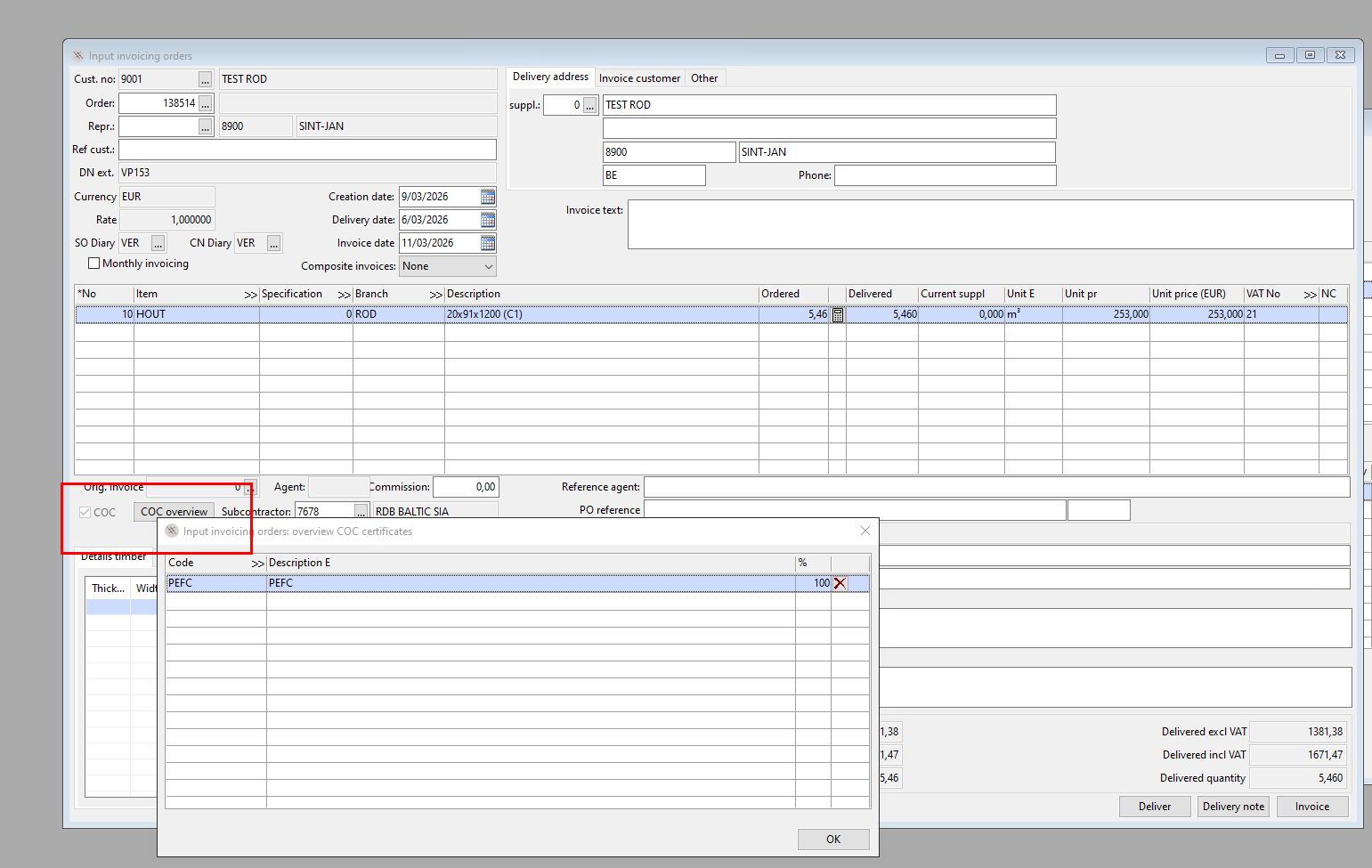Expand the Item column chevron in grid header
Viewport: 1372px width, 868px height.
point(250,295)
